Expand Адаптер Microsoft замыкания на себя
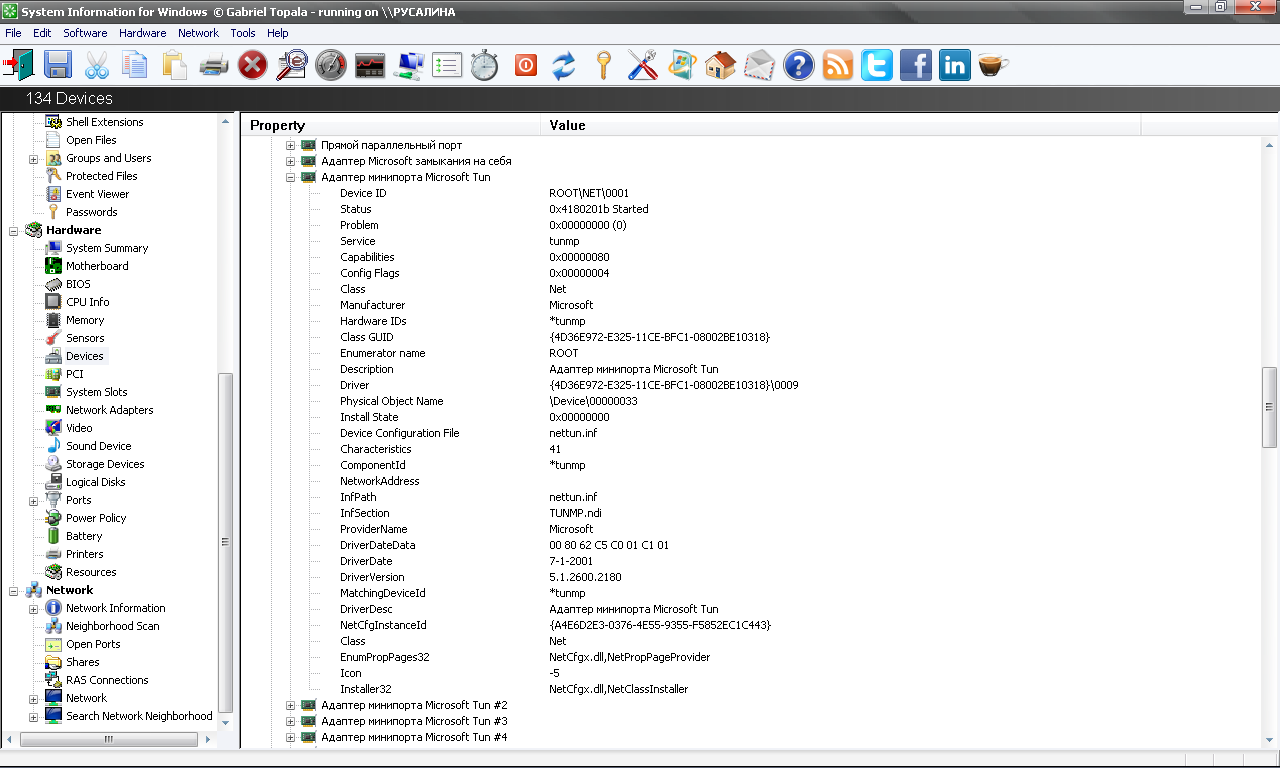 291,161
